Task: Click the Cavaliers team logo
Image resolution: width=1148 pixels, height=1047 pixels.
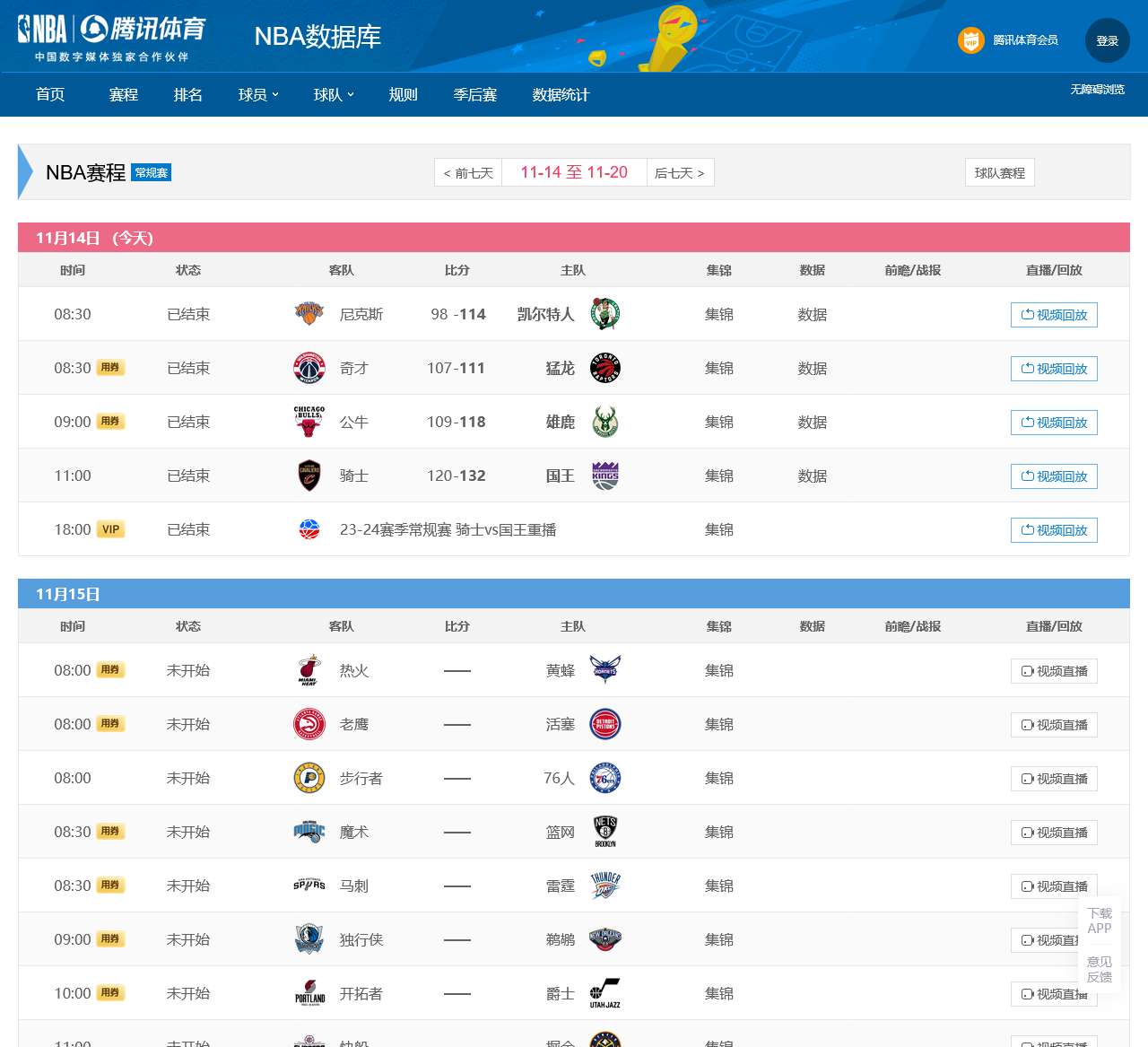Action: pos(309,476)
